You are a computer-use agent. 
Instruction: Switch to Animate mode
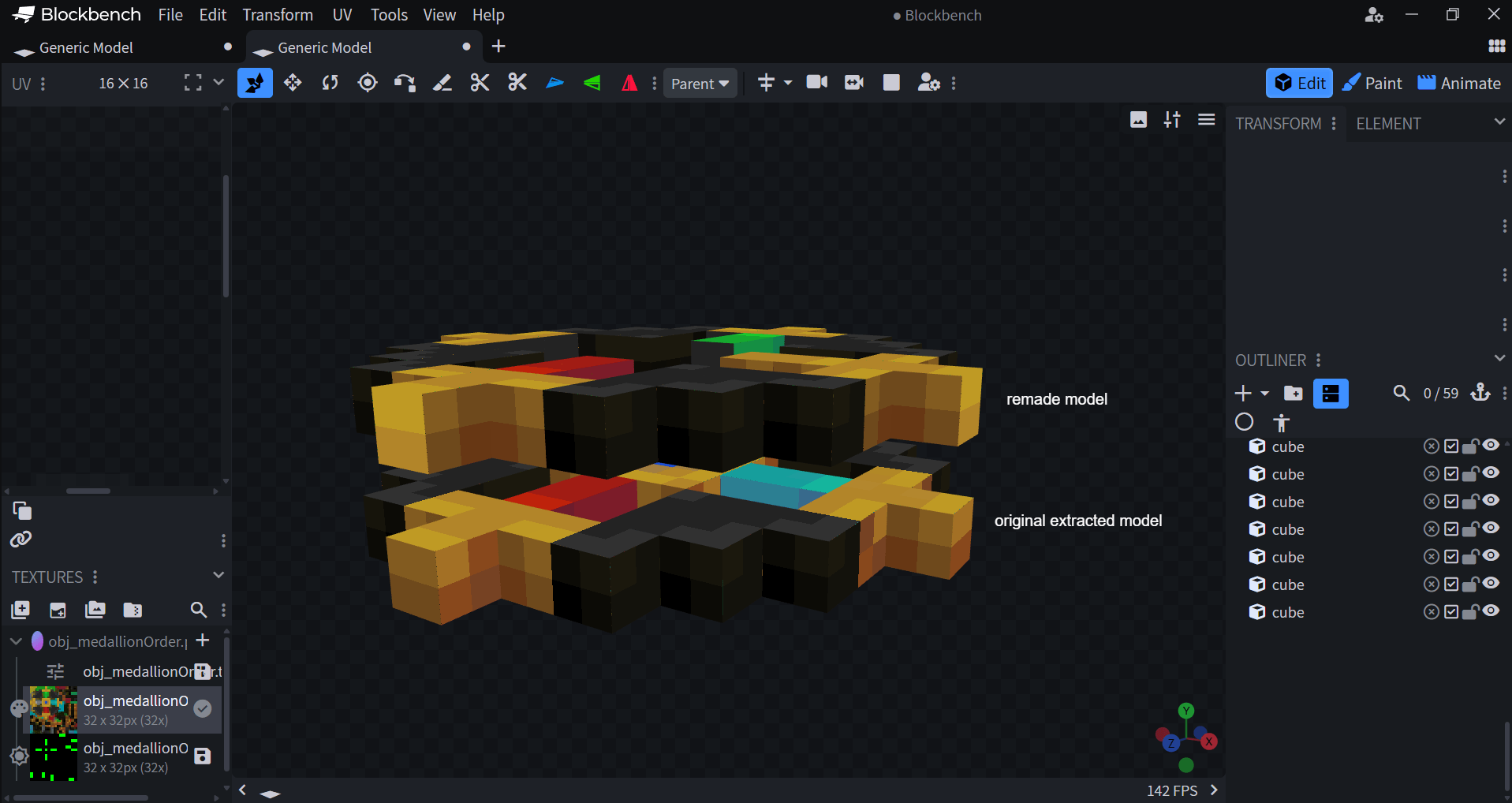(1459, 83)
